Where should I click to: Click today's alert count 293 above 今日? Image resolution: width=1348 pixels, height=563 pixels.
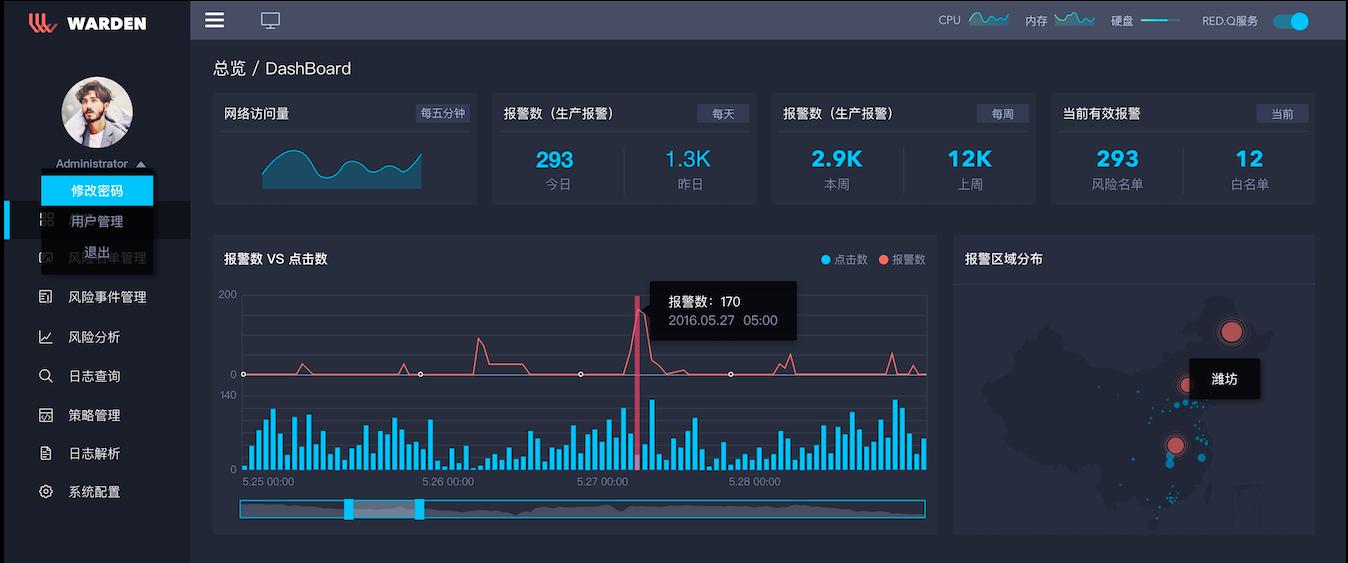coord(554,159)
